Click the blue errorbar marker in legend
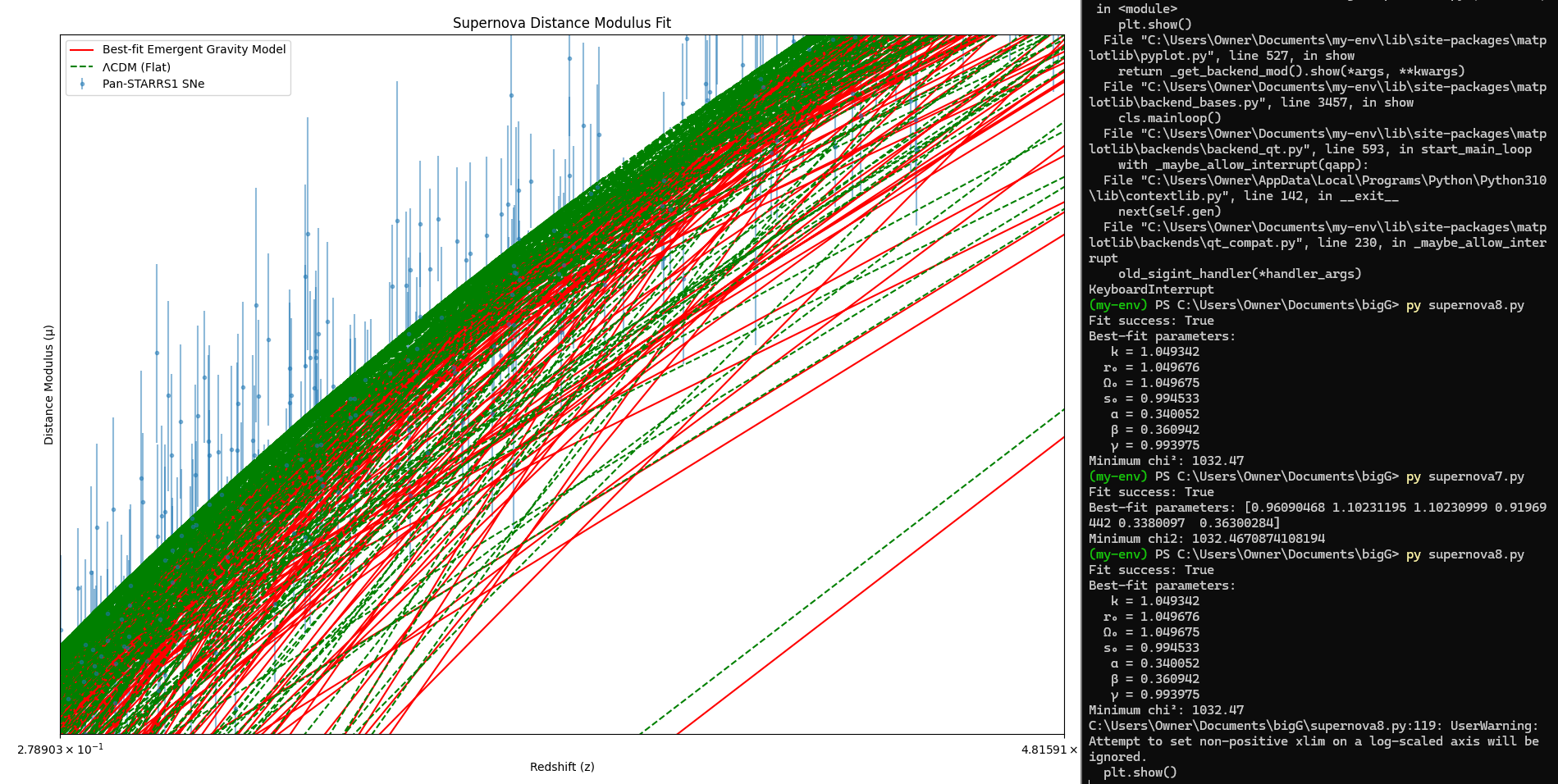This screenshot has height=784, width=1558. click(82, 84)
